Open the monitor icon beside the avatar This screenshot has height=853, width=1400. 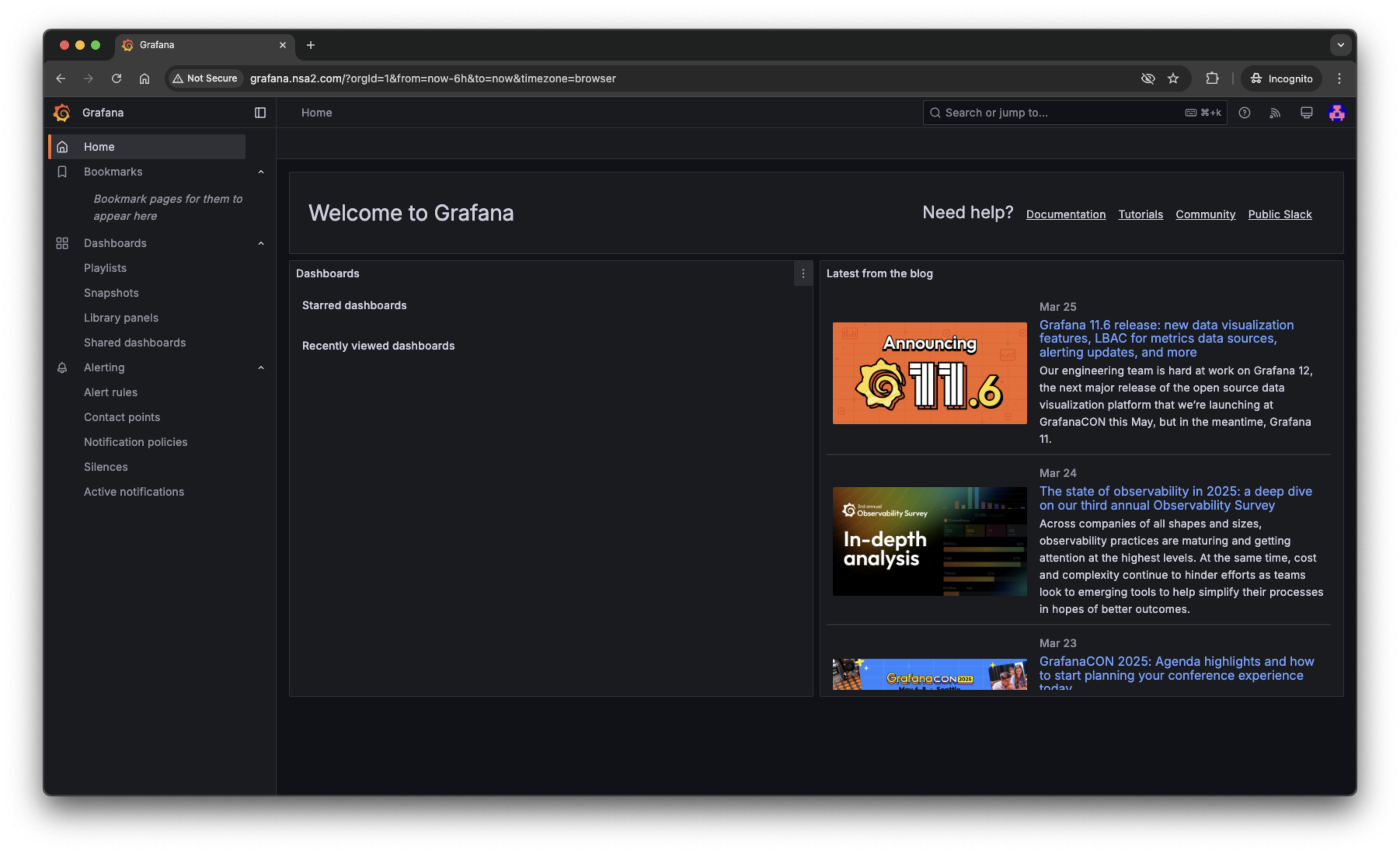coord(1306,113)
